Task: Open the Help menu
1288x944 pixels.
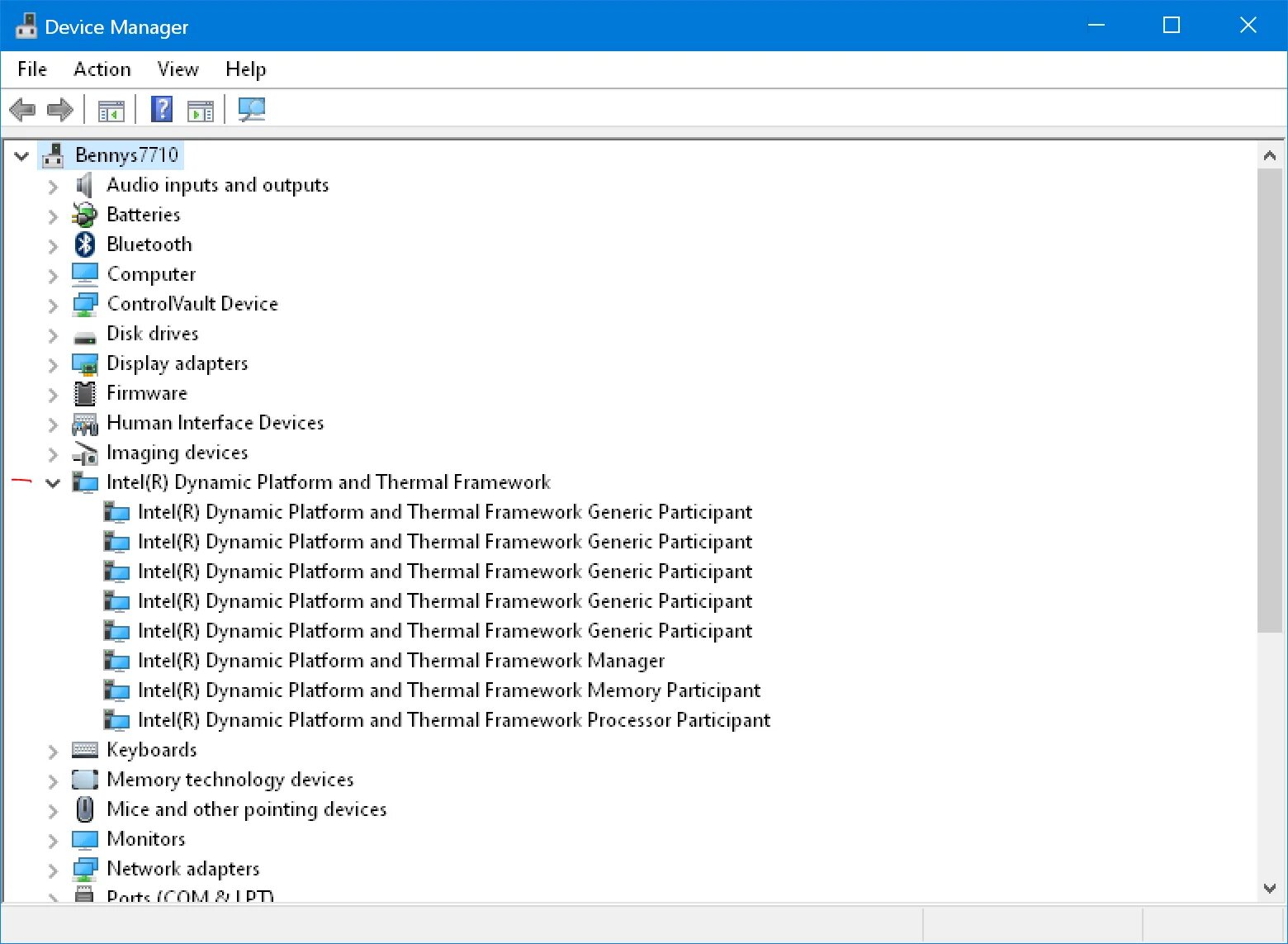Action: tap(246, 69)
